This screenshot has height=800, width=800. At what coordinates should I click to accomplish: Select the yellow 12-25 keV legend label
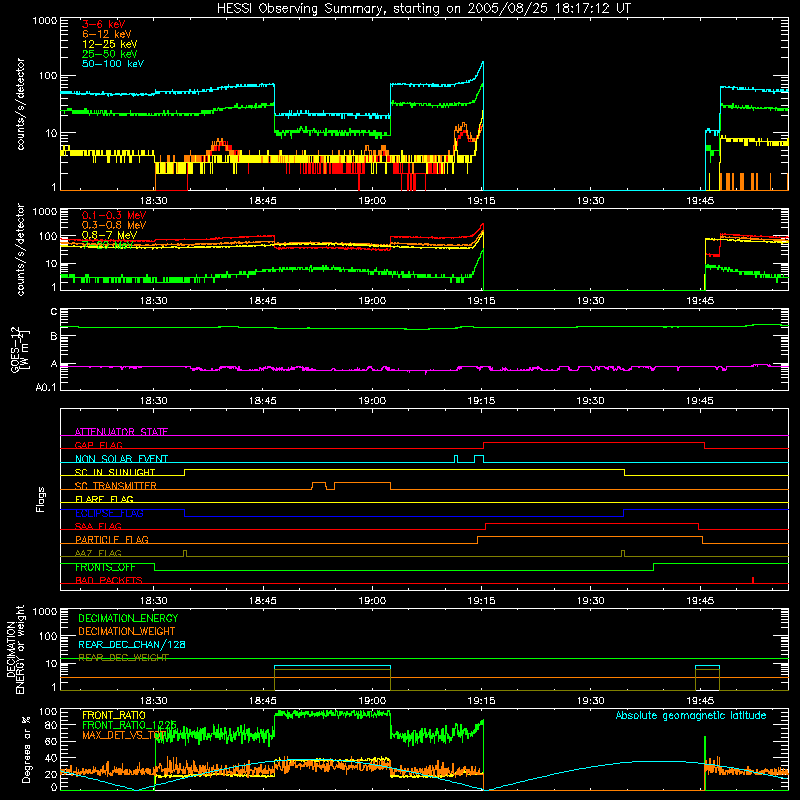point(109,44)
